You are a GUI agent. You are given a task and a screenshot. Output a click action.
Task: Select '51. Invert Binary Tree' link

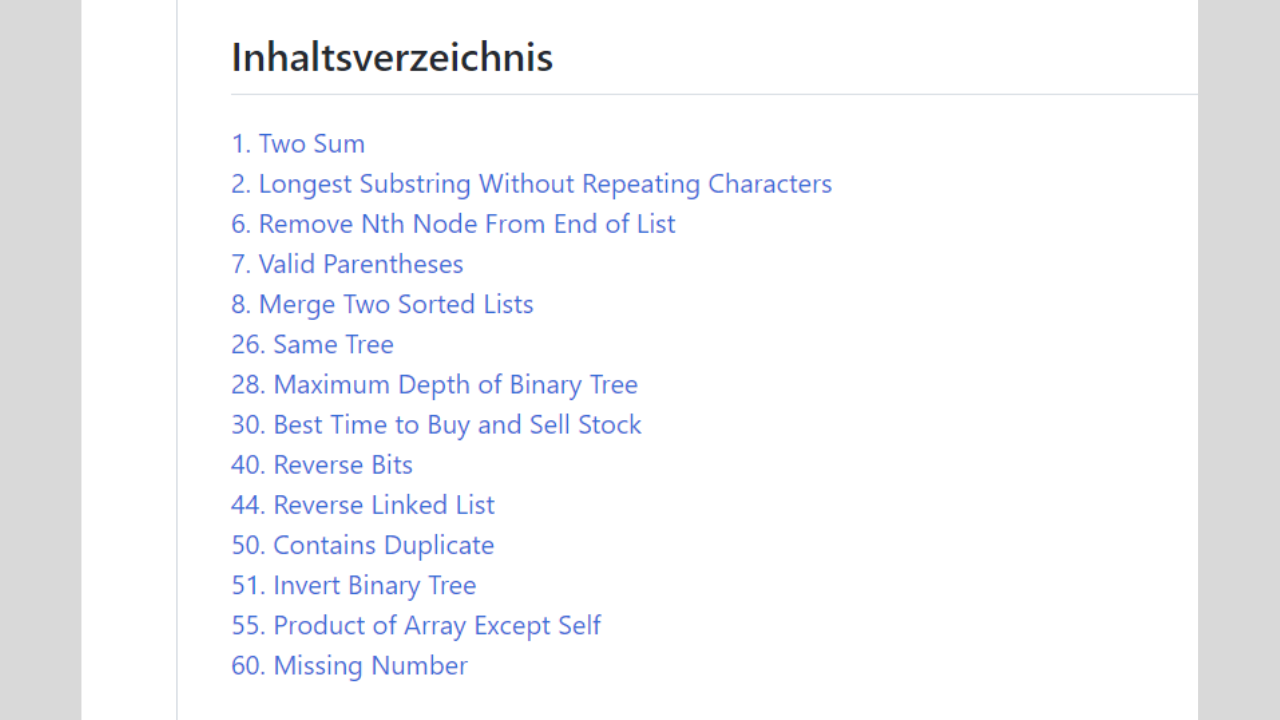353,585
